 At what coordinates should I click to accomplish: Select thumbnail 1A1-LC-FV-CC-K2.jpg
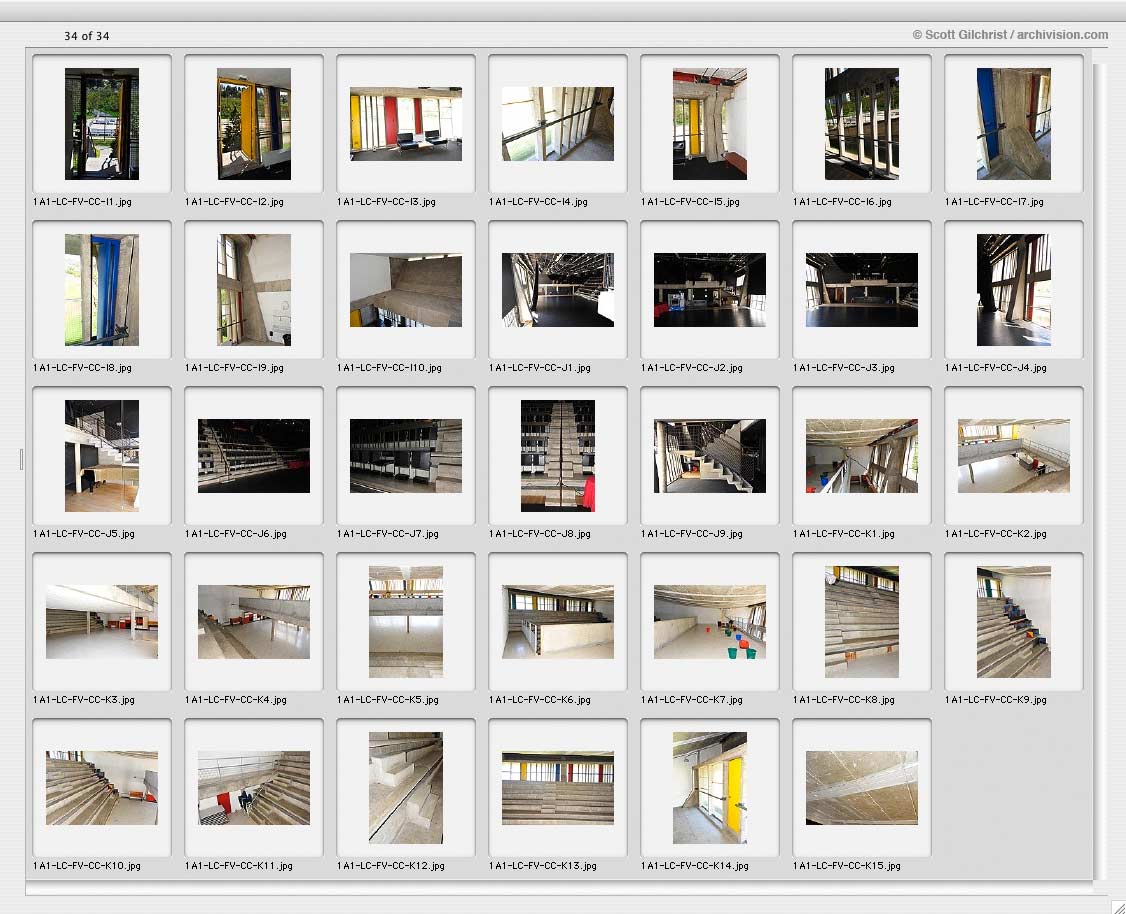[x=1014, y=456]
